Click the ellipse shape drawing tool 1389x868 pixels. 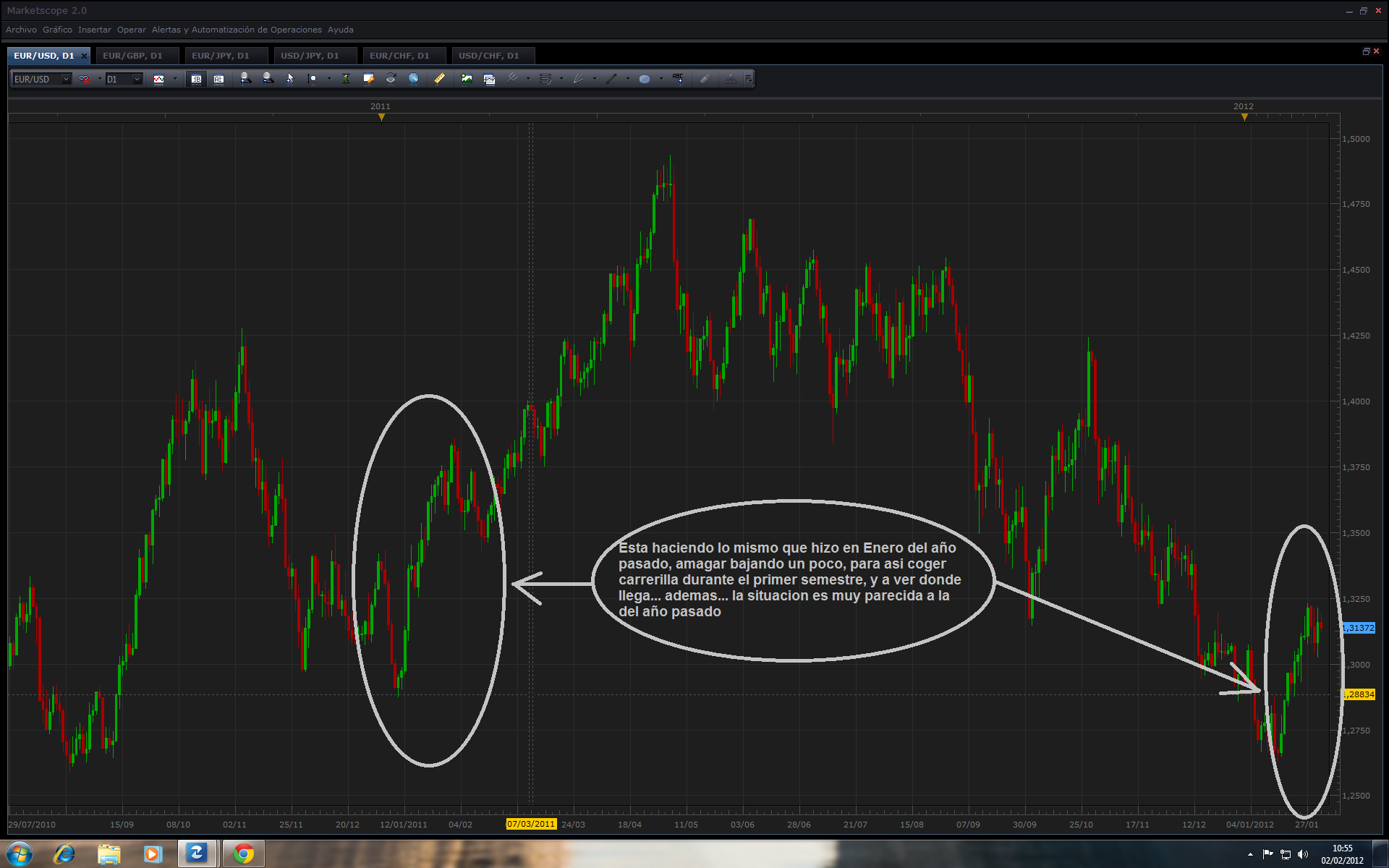pyautogui.click(x=644, y=79)
